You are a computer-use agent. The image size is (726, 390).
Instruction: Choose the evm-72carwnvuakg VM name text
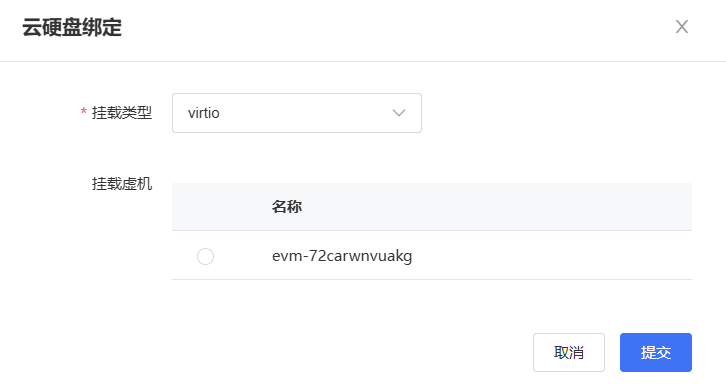(342, 256)
